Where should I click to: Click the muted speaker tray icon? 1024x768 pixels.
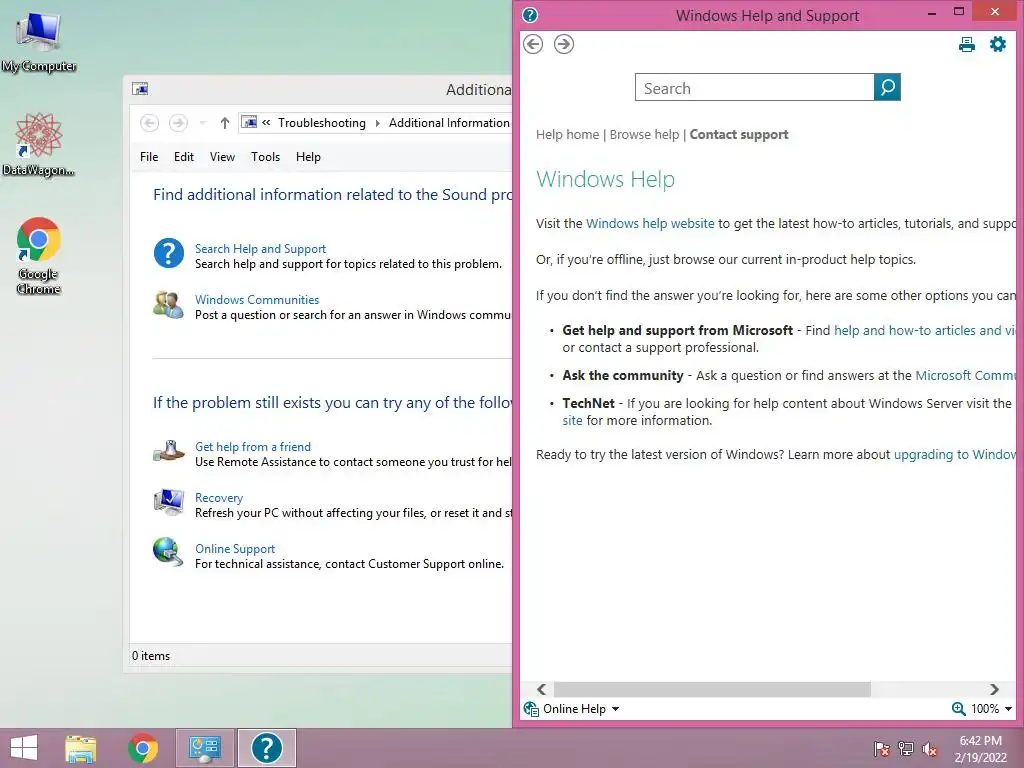(x=930, y=748)
